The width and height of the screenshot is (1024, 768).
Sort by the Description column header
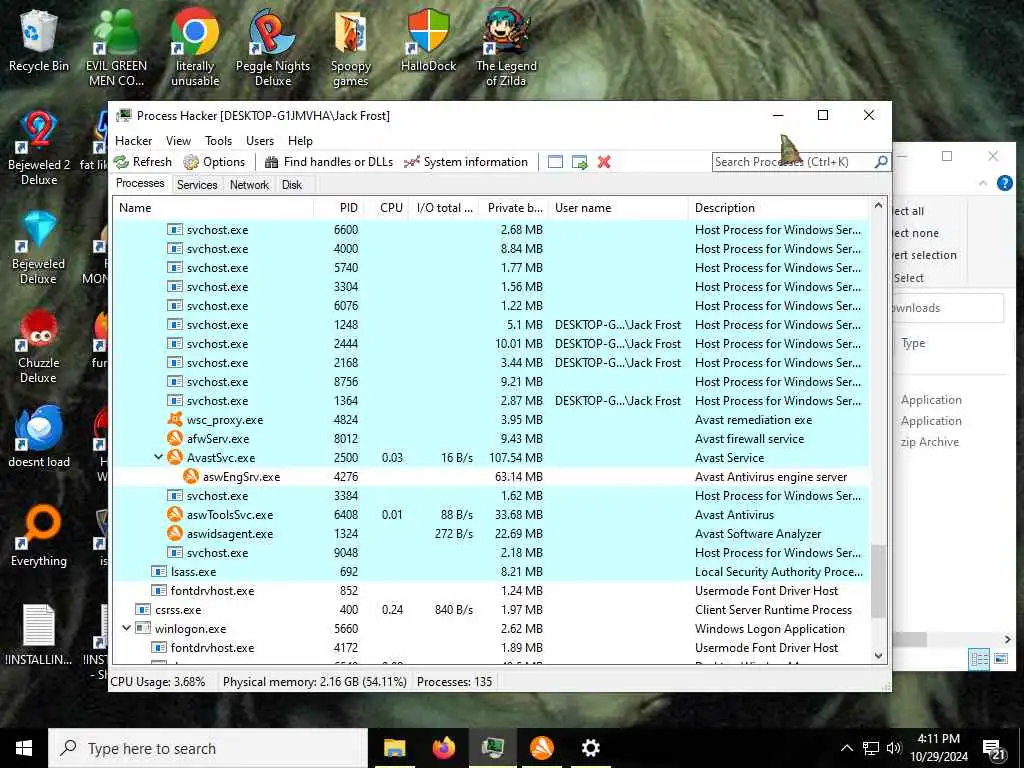coord(779,208)
